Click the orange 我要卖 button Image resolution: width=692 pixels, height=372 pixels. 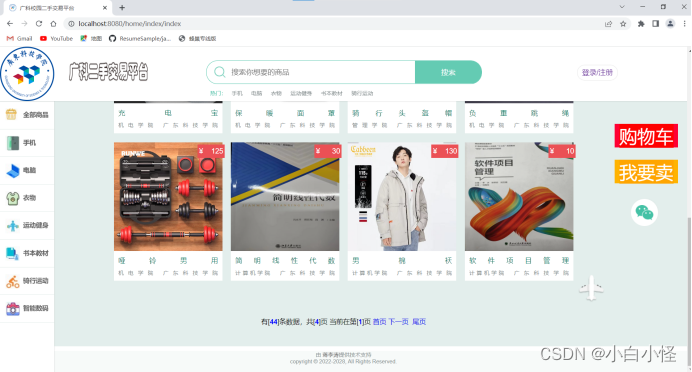coord(646,172)
